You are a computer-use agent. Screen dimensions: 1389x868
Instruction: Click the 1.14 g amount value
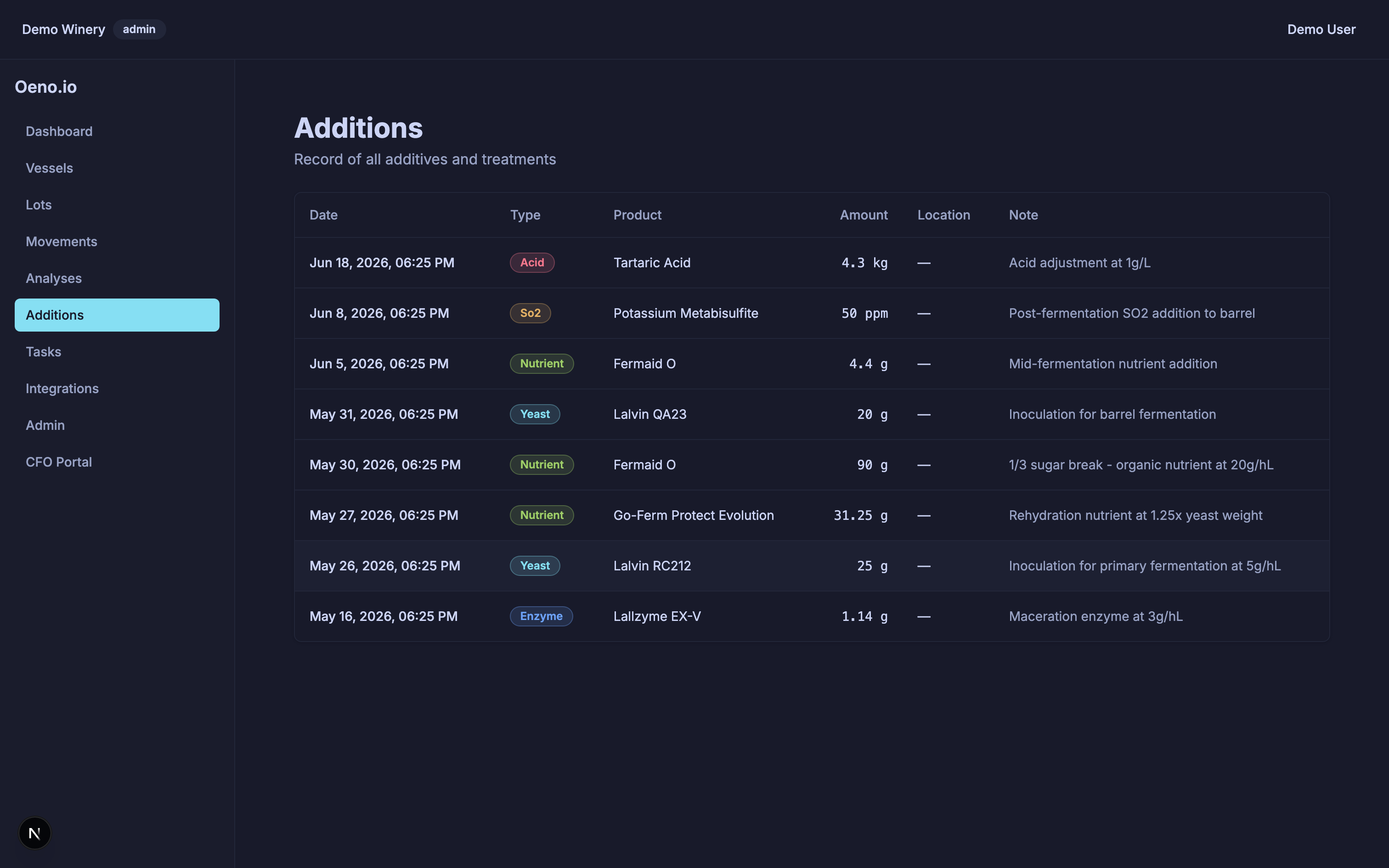[864, 616]
